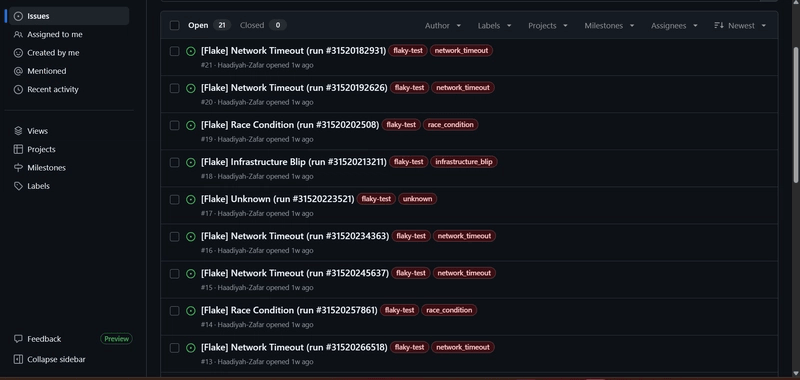This screenshot has height=380, width=800.
Task: Click the page vertical scrollbar
Action: [796, 115]
